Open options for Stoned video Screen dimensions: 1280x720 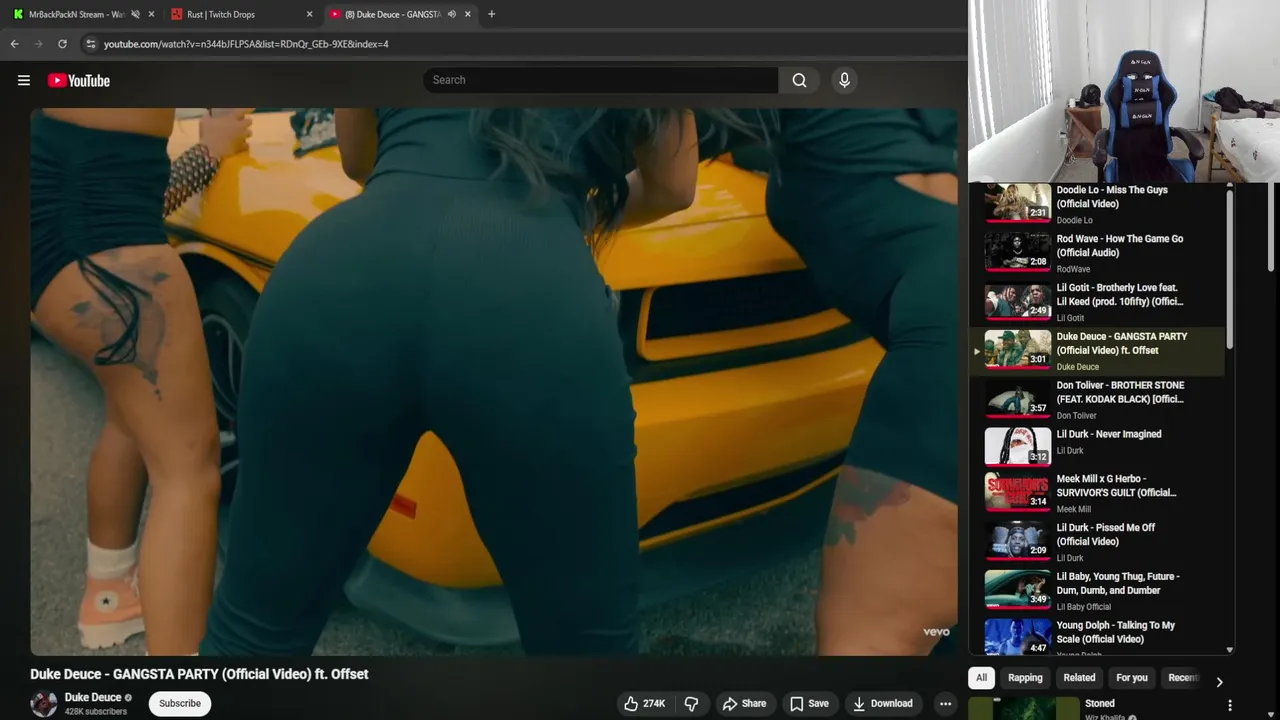[x=1230, y=706]
